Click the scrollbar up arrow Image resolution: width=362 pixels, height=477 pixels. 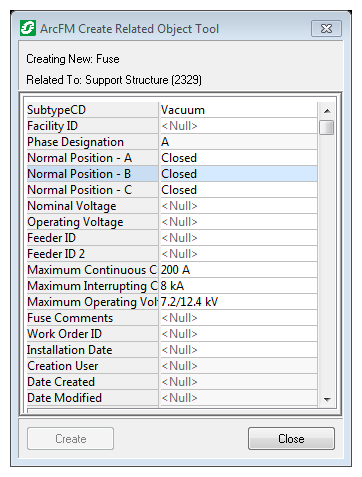click(x=327, y=111)
